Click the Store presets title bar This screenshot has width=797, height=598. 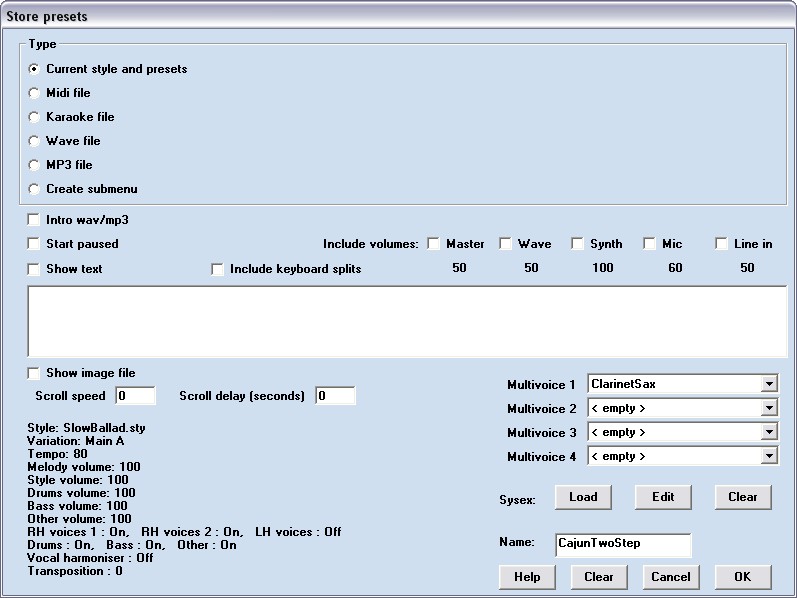pos(398,16)
